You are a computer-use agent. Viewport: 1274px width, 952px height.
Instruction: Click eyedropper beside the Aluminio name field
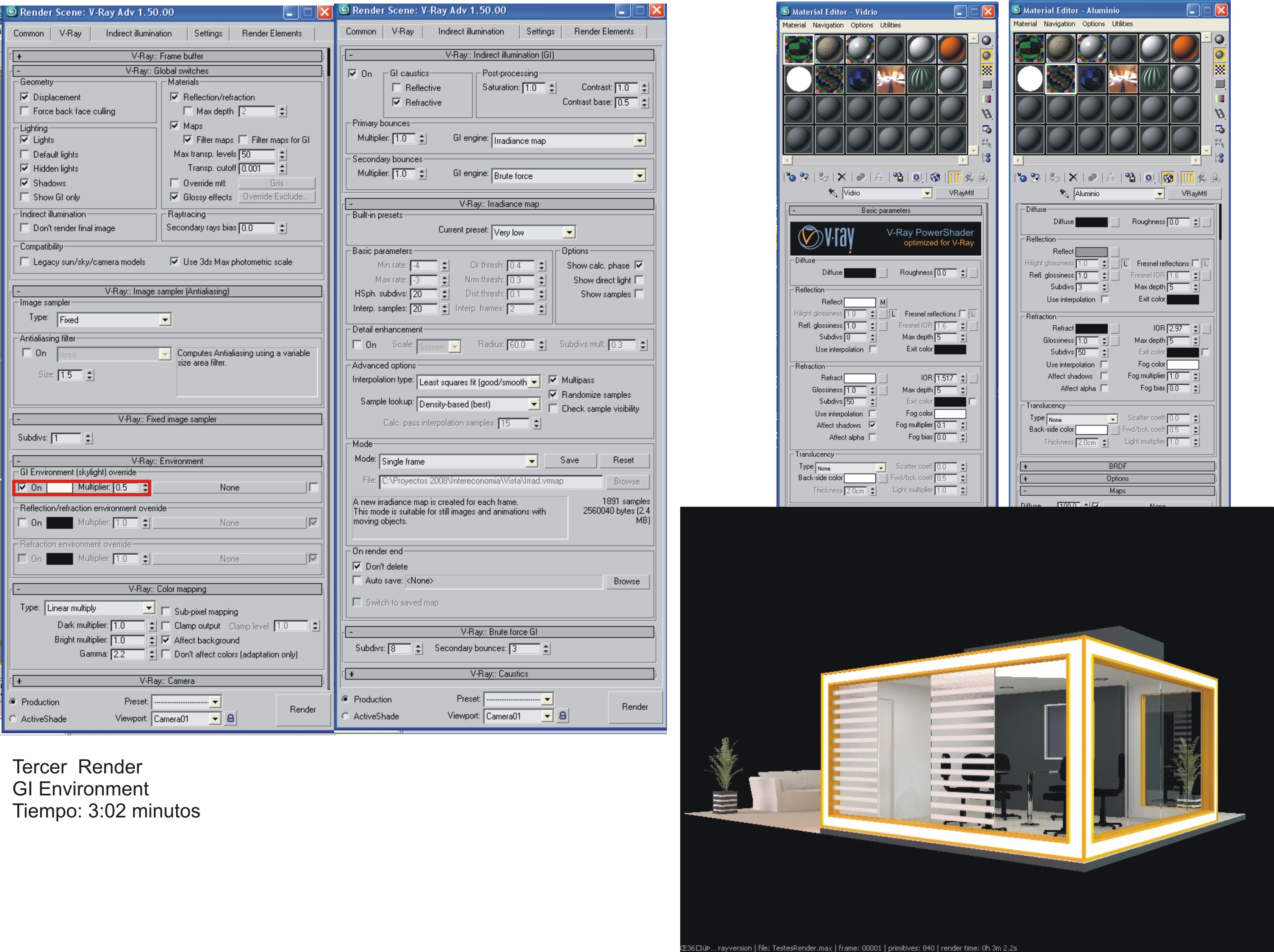tap(1064, 194)
